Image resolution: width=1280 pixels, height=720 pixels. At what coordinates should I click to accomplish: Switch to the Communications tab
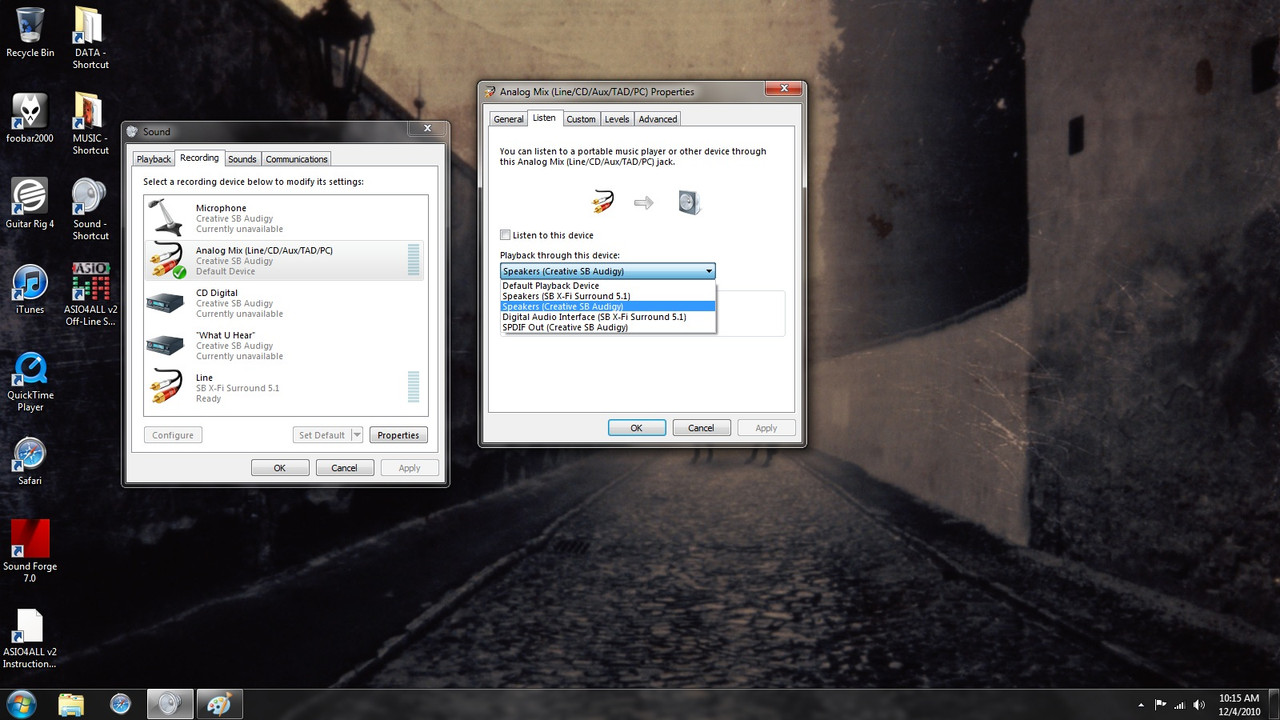tap(297, 159)
